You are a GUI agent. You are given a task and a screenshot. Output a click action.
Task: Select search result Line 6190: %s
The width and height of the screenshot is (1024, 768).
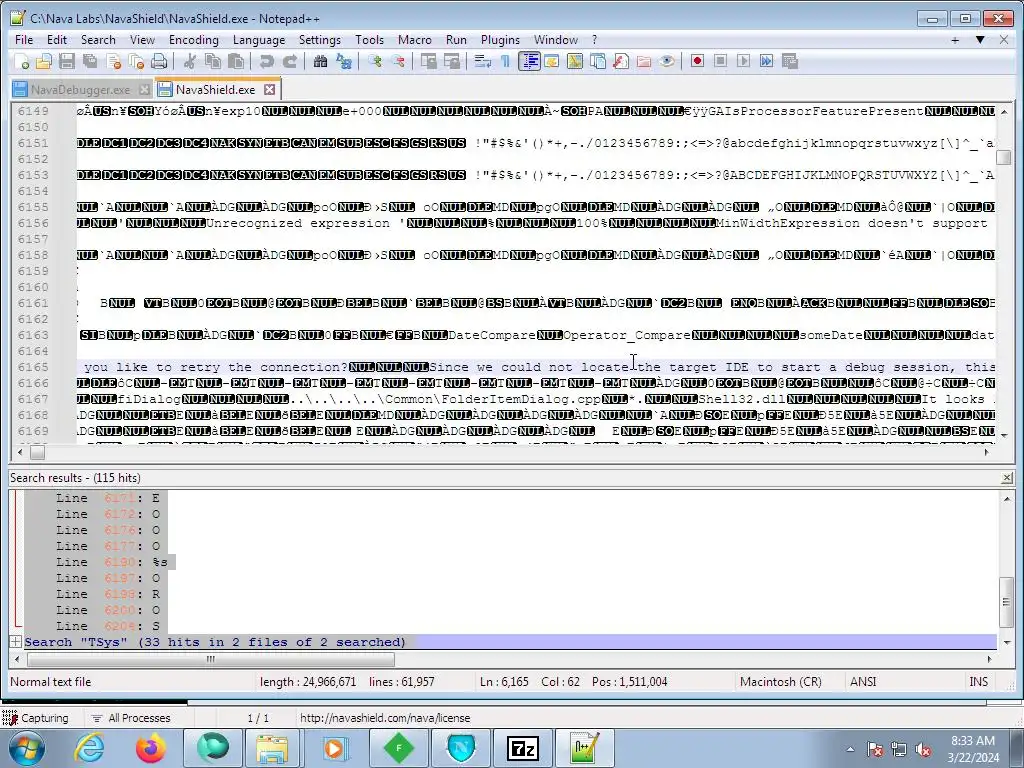[112, 562]
